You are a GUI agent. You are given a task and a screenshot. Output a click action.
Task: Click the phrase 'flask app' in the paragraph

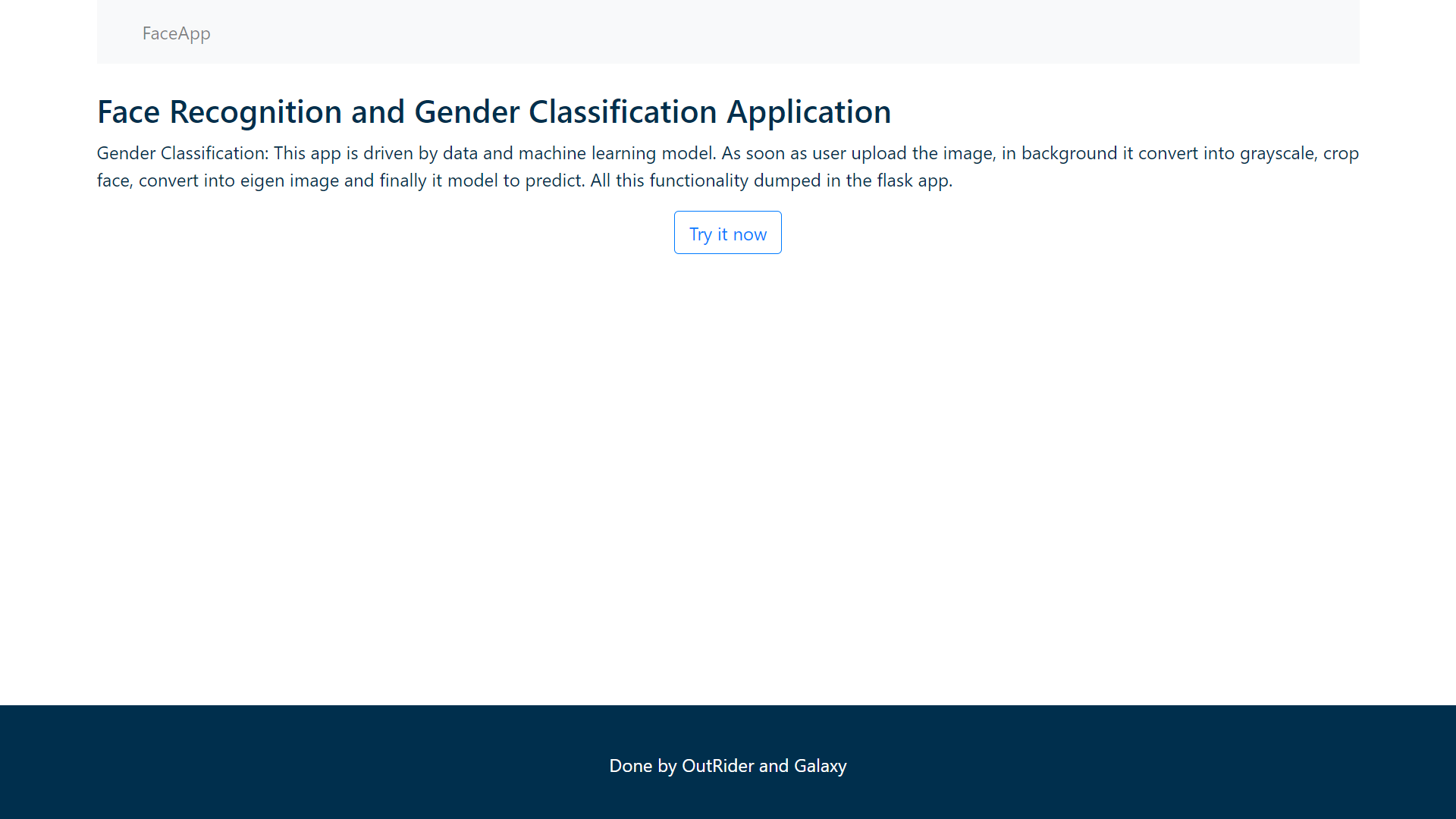pos(913,180)
